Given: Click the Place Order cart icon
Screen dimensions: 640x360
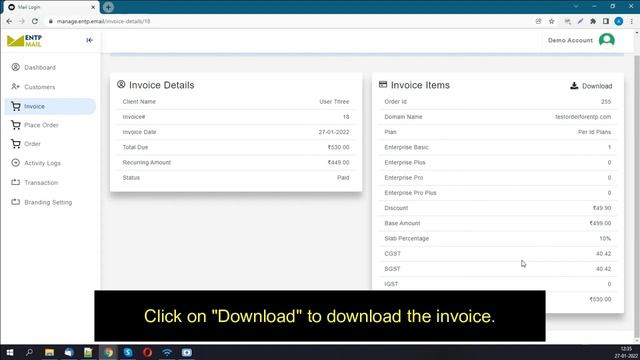Looking at the screenshot, I should coord(16,125).
